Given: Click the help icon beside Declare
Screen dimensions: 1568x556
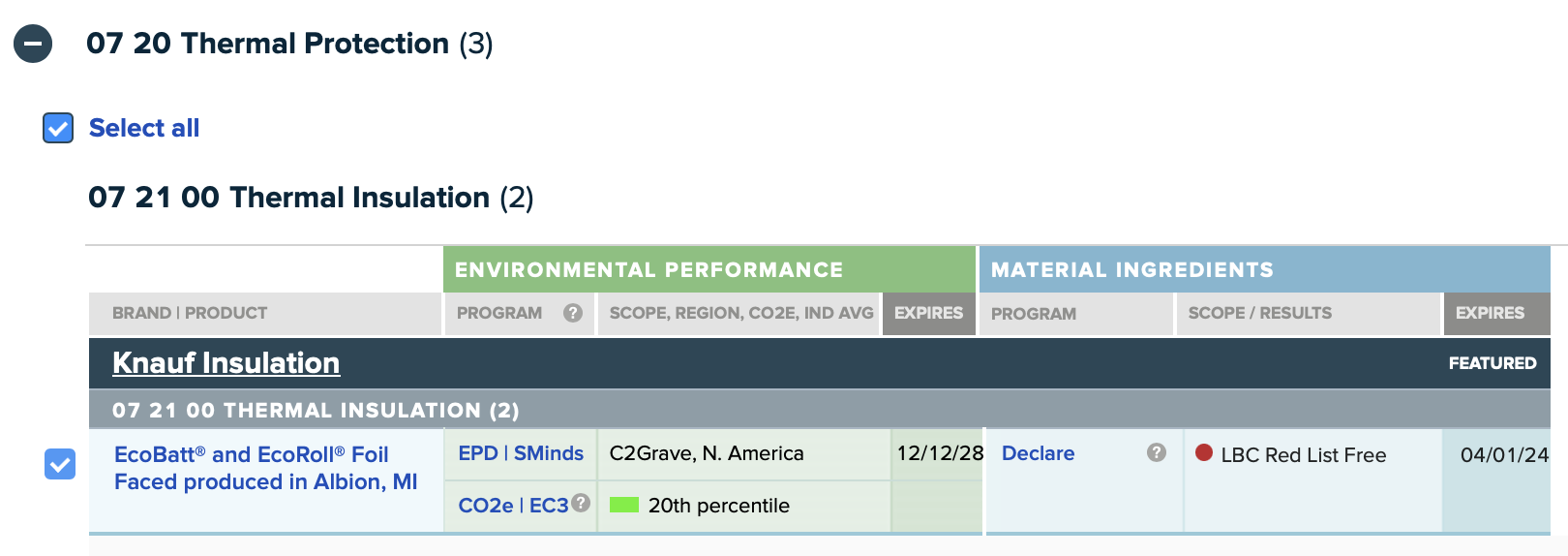Looking at the screenshot, I should (x=1157, y=452).
